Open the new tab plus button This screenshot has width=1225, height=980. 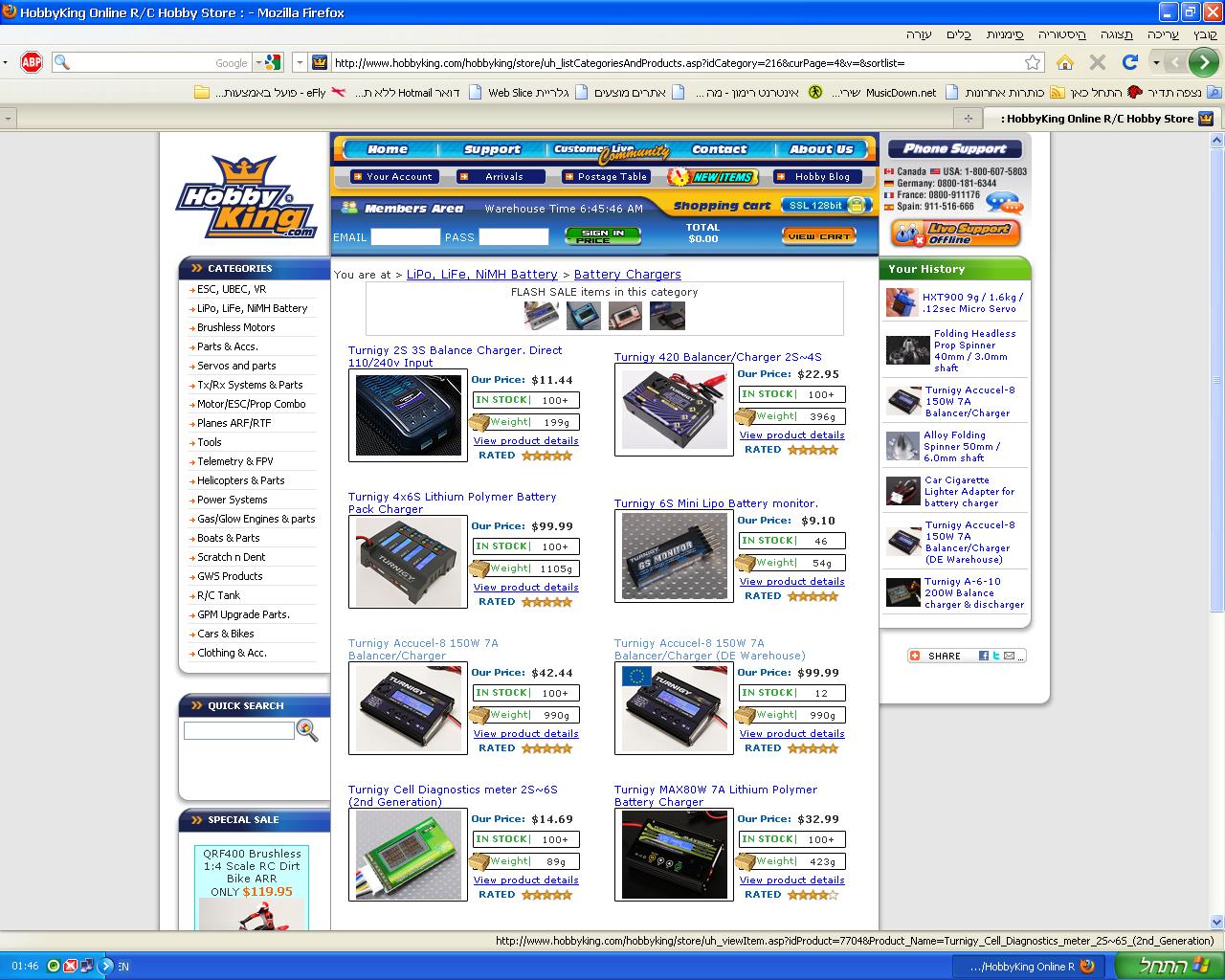(x=968, y=119)
